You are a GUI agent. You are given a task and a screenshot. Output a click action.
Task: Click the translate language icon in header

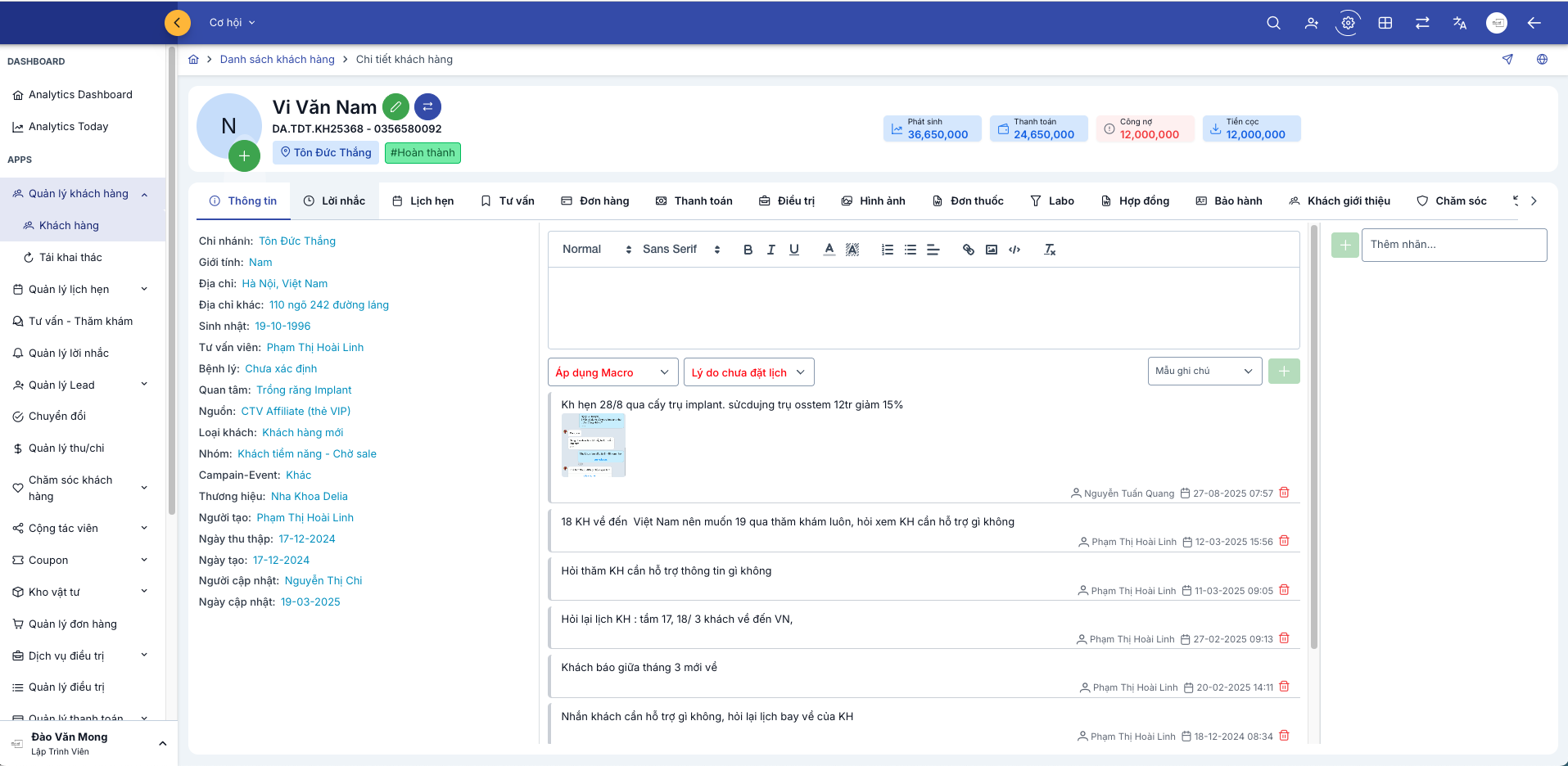tap(1459, 23)
